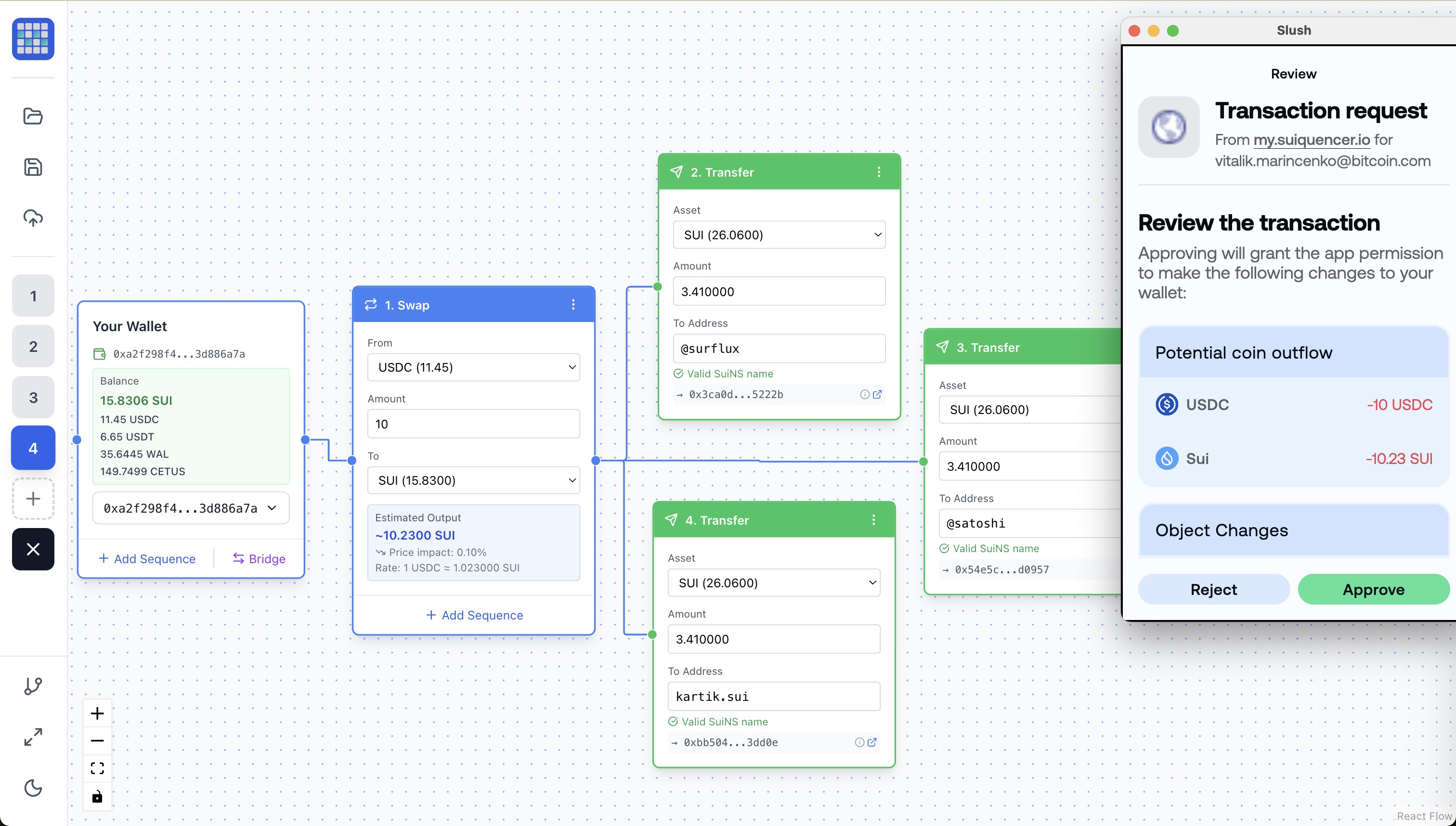This screenshot has height=826, width=1456.
Task: Open the my.suiquencer.io link
Action: pos(1311,140)
